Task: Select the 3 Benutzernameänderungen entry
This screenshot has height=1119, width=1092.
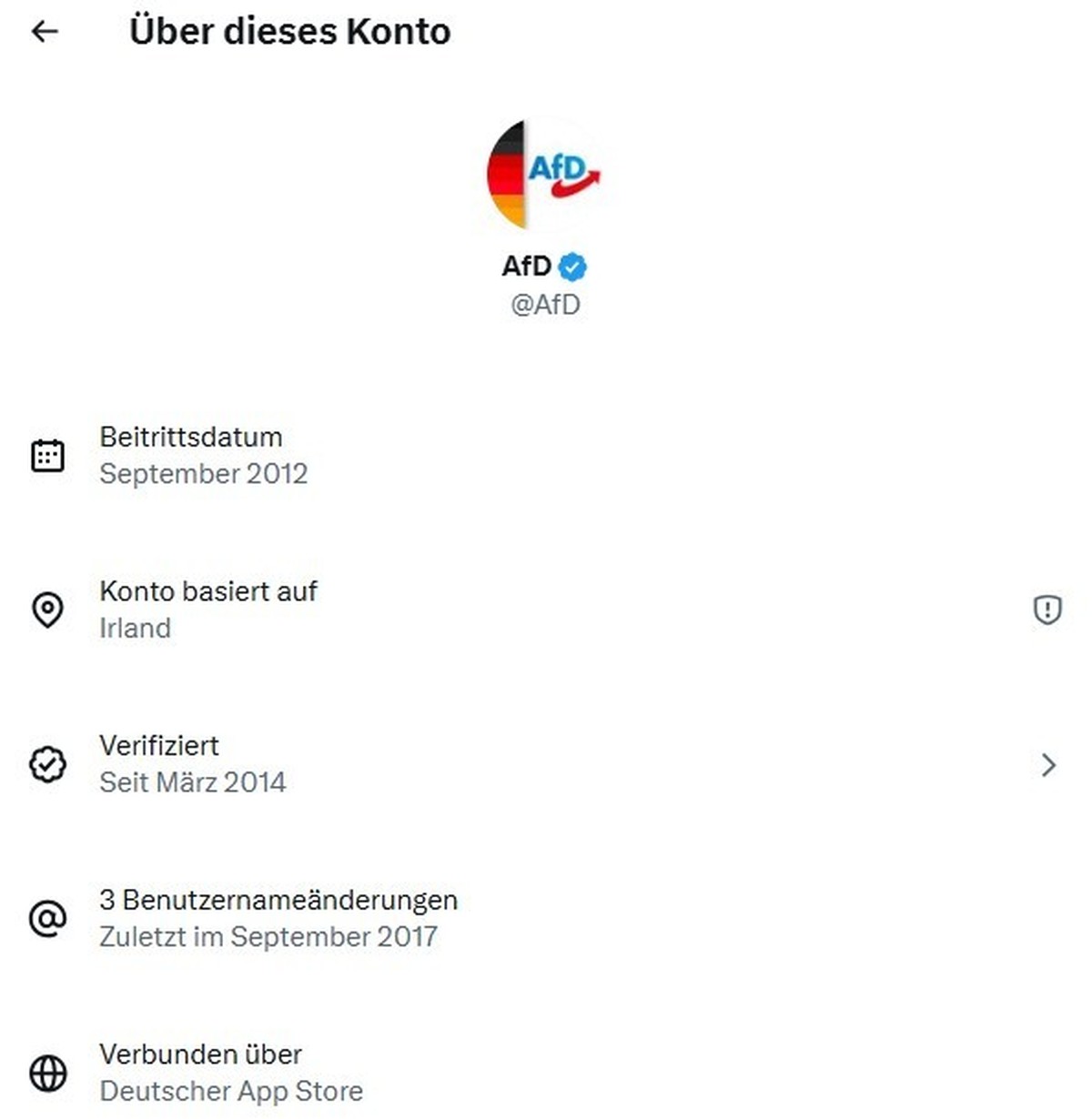Action: click(278, 900)
